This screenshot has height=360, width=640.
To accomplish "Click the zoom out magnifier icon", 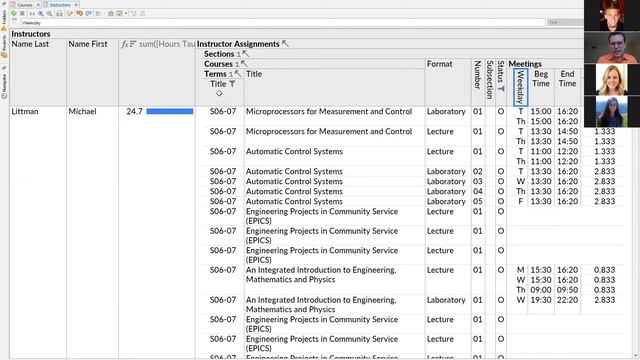I will pos(49,13).
